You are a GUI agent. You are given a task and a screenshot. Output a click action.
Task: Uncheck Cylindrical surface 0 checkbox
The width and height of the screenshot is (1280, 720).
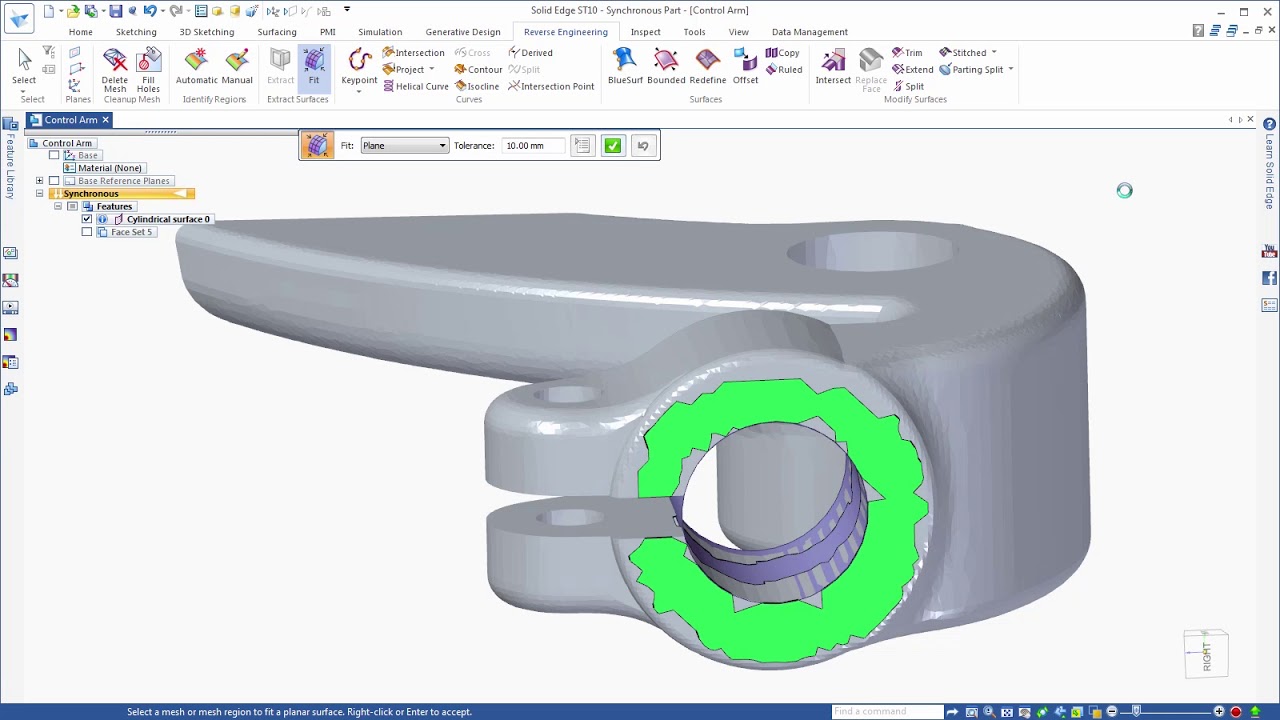tap(87, 219)
